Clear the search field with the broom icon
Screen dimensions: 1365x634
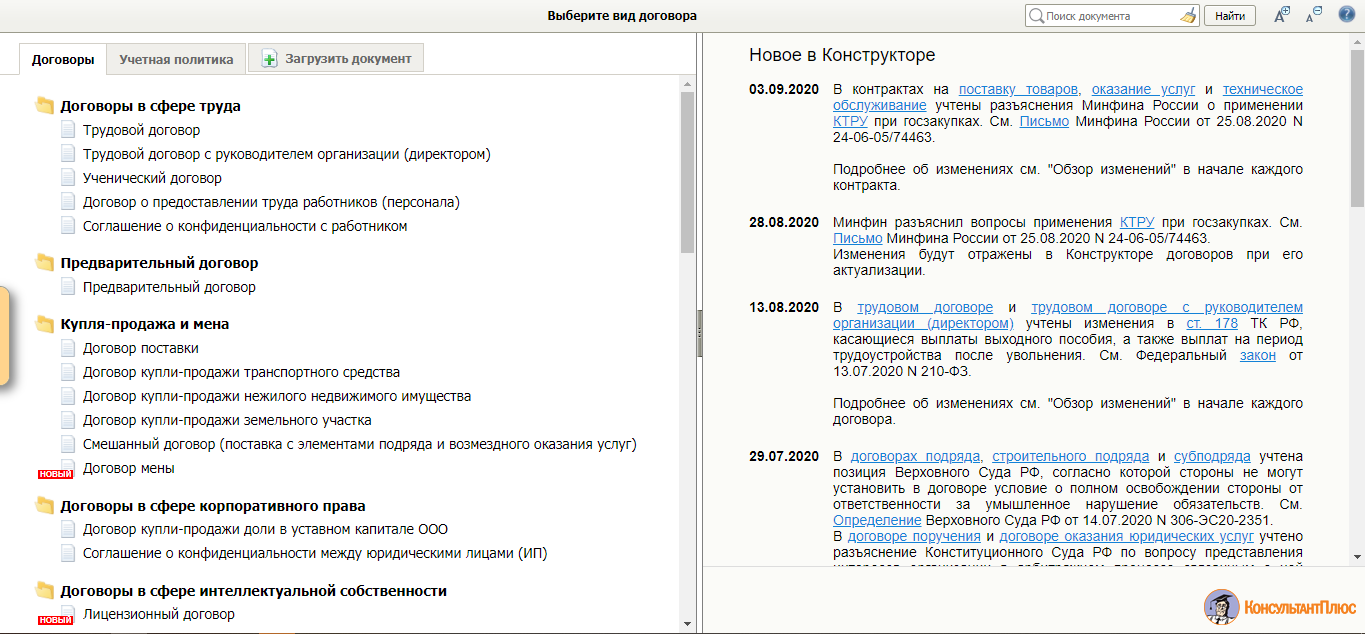click(x=1187, y=16)
